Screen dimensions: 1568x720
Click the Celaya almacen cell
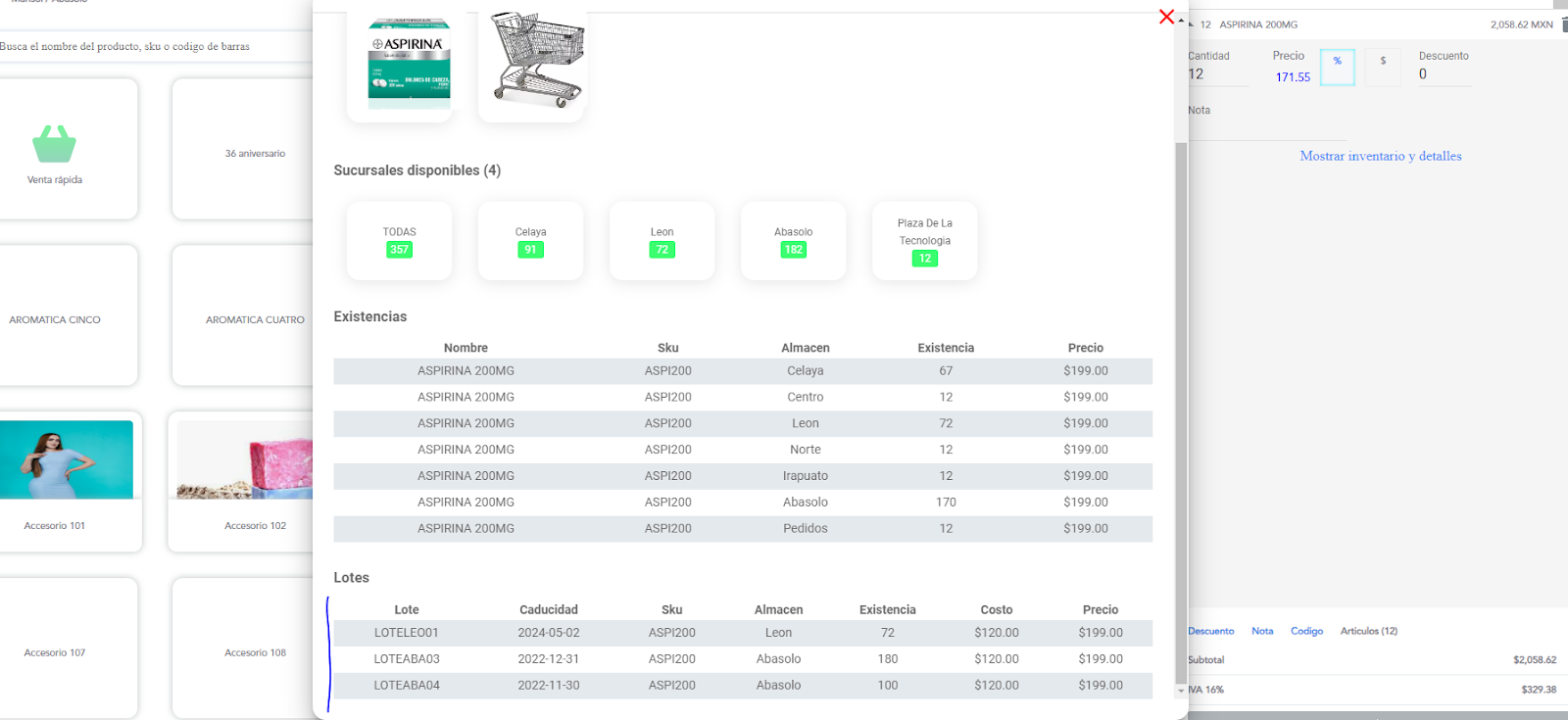(x=805, y=371)
